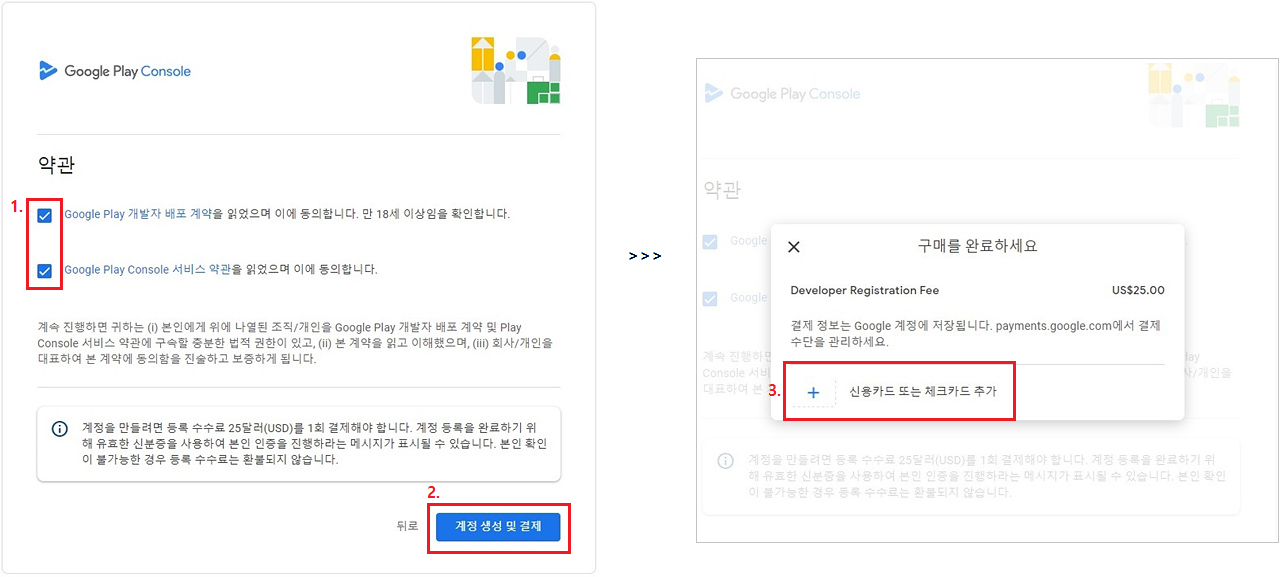Click the payments.google.com payment info text

[975, 334]
